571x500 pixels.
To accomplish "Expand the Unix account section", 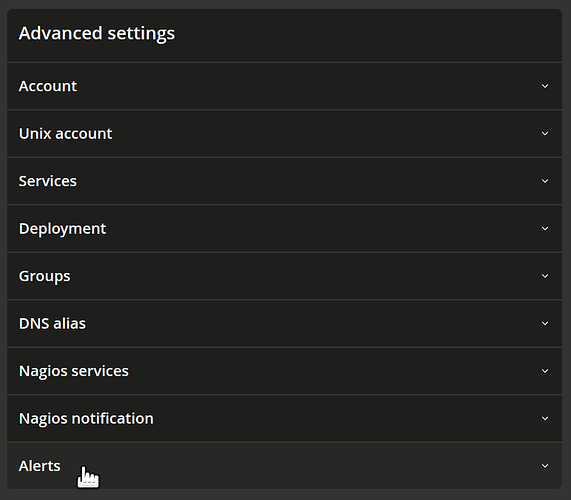I will pyautogui.click(x=284, y=134).
